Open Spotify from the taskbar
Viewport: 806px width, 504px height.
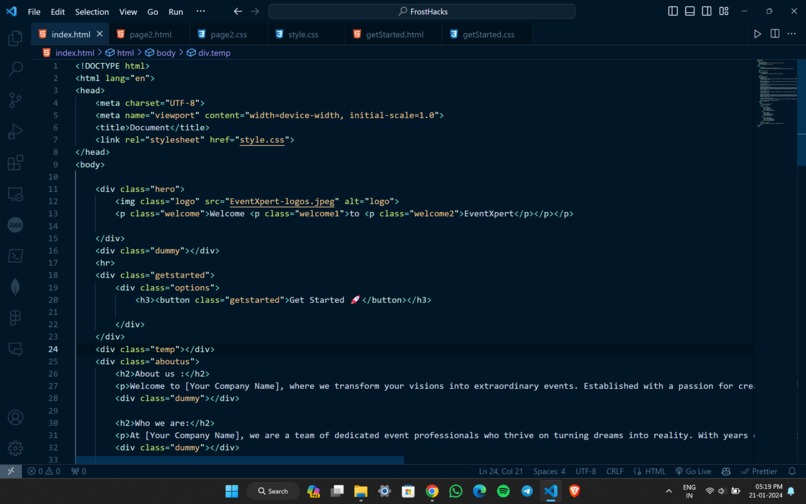pos(503,491)
